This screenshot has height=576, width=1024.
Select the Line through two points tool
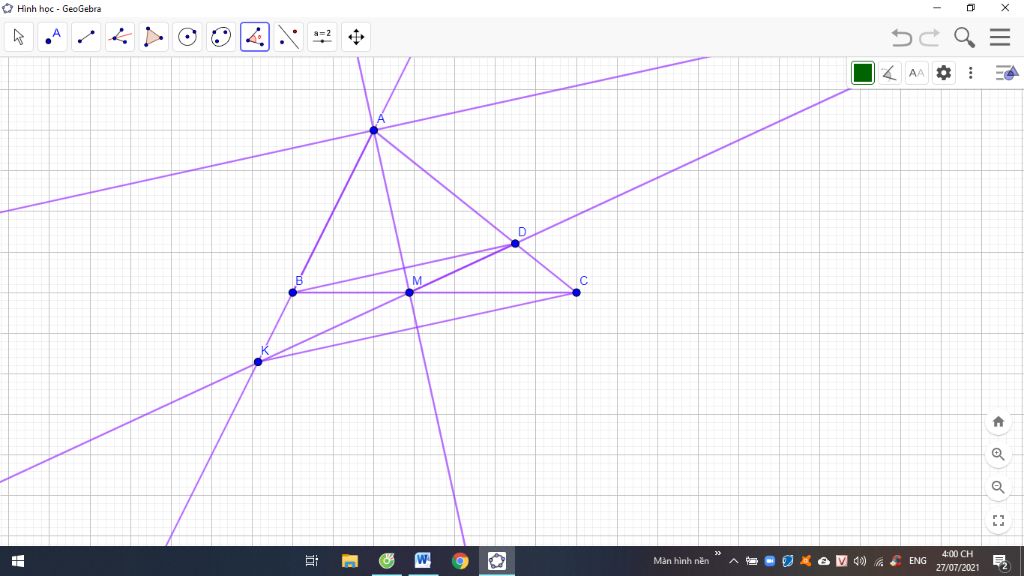point(86,37)
